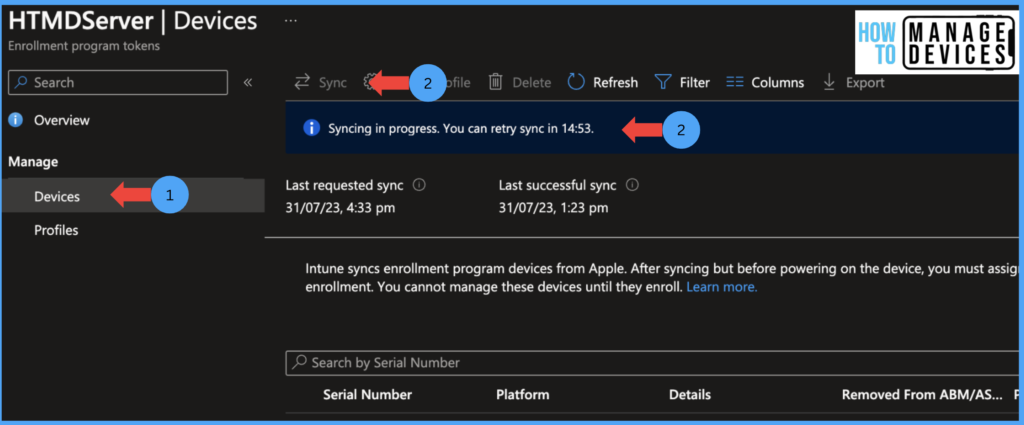Click the Overview info icon in sidebar
The height and width of the screenshot is (425, 1024).
(16, 120)
